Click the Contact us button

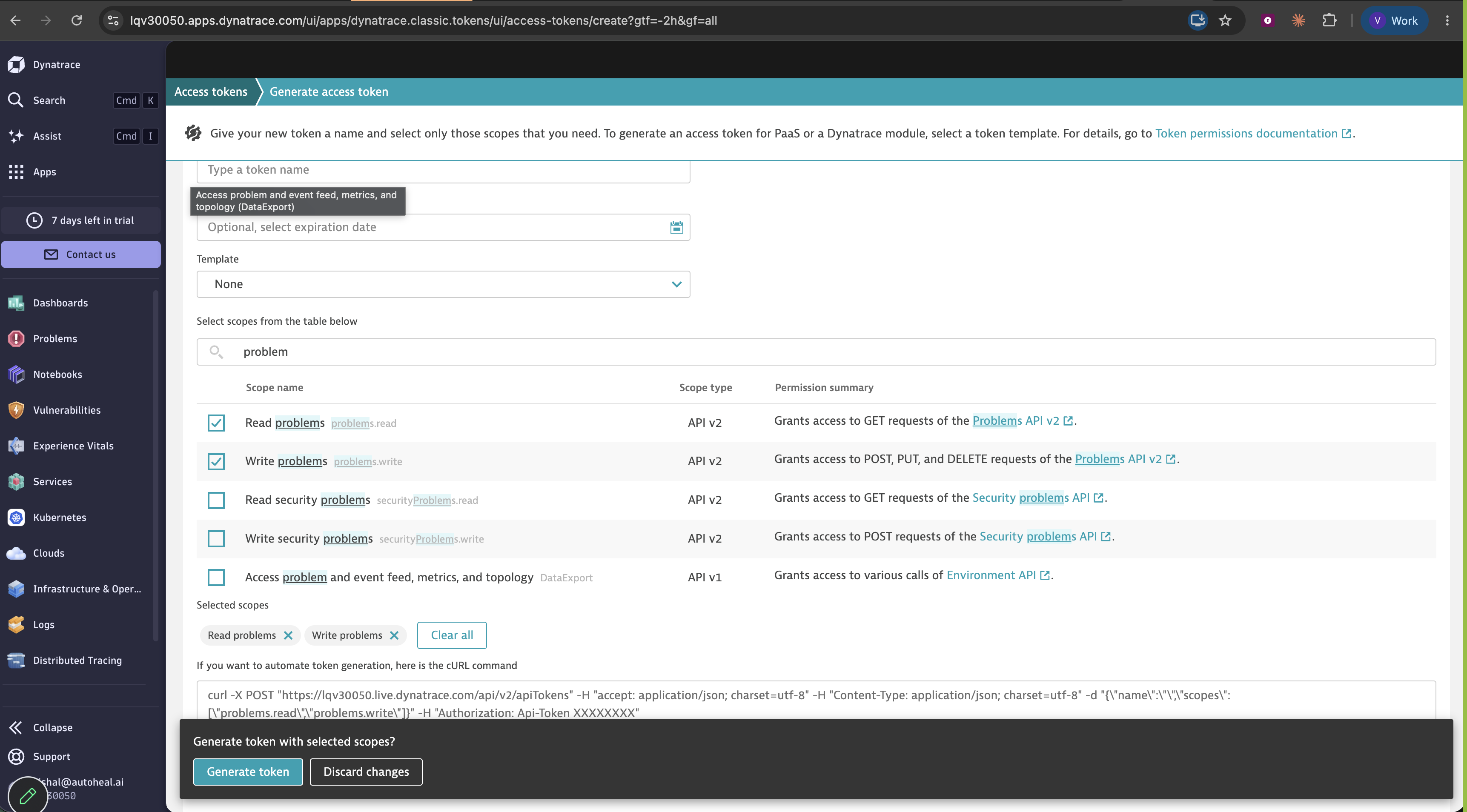pyautogui.click(x=80, y=254)
